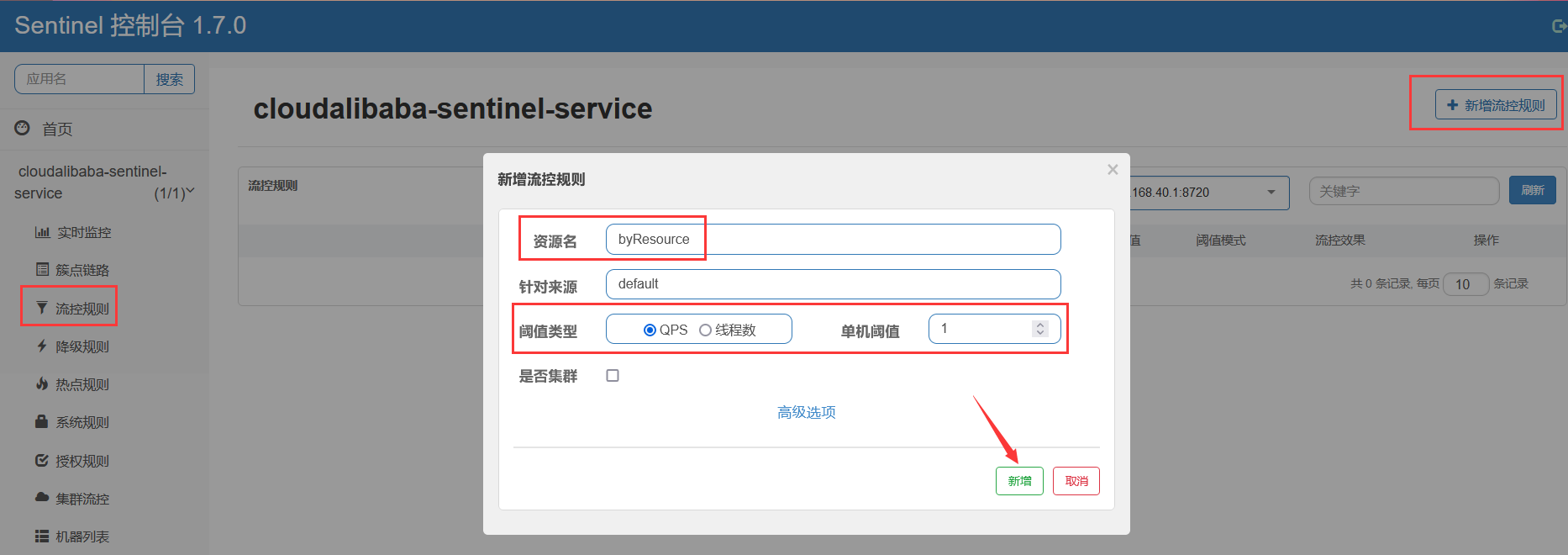
Task: Click the filter icon beside 流控规则
Action: [x=42, y=308]
